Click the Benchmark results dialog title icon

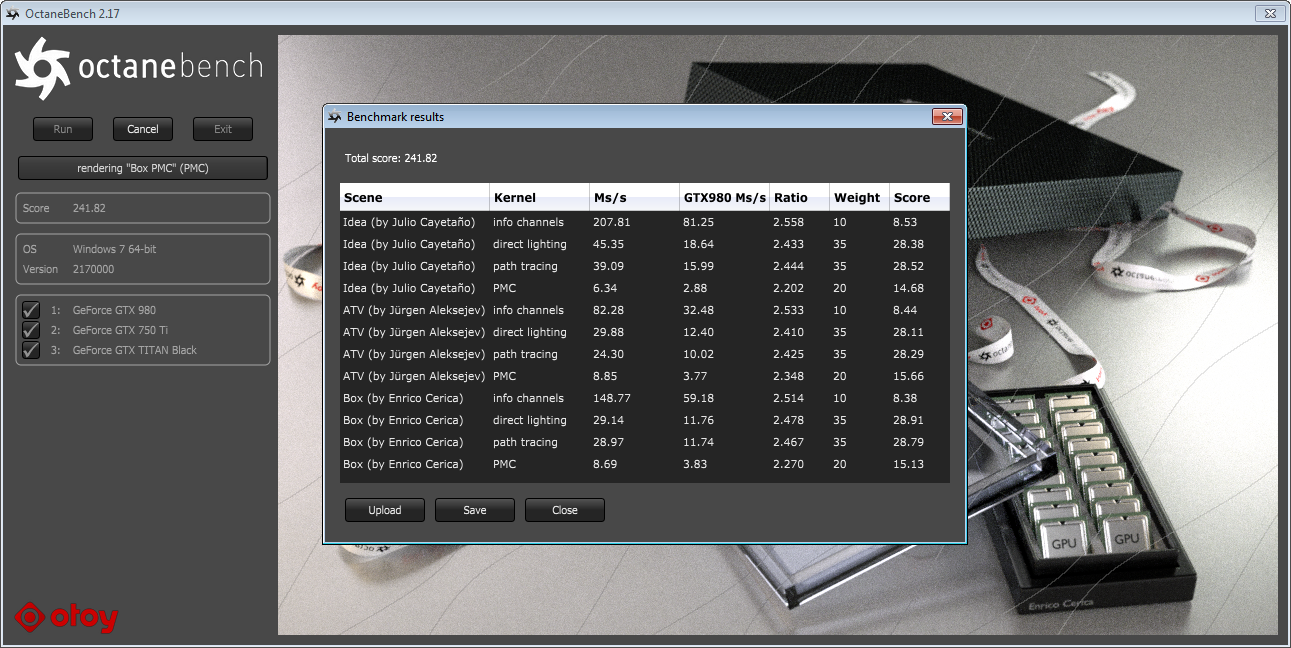pyautogui.click(x=335, y=117)
